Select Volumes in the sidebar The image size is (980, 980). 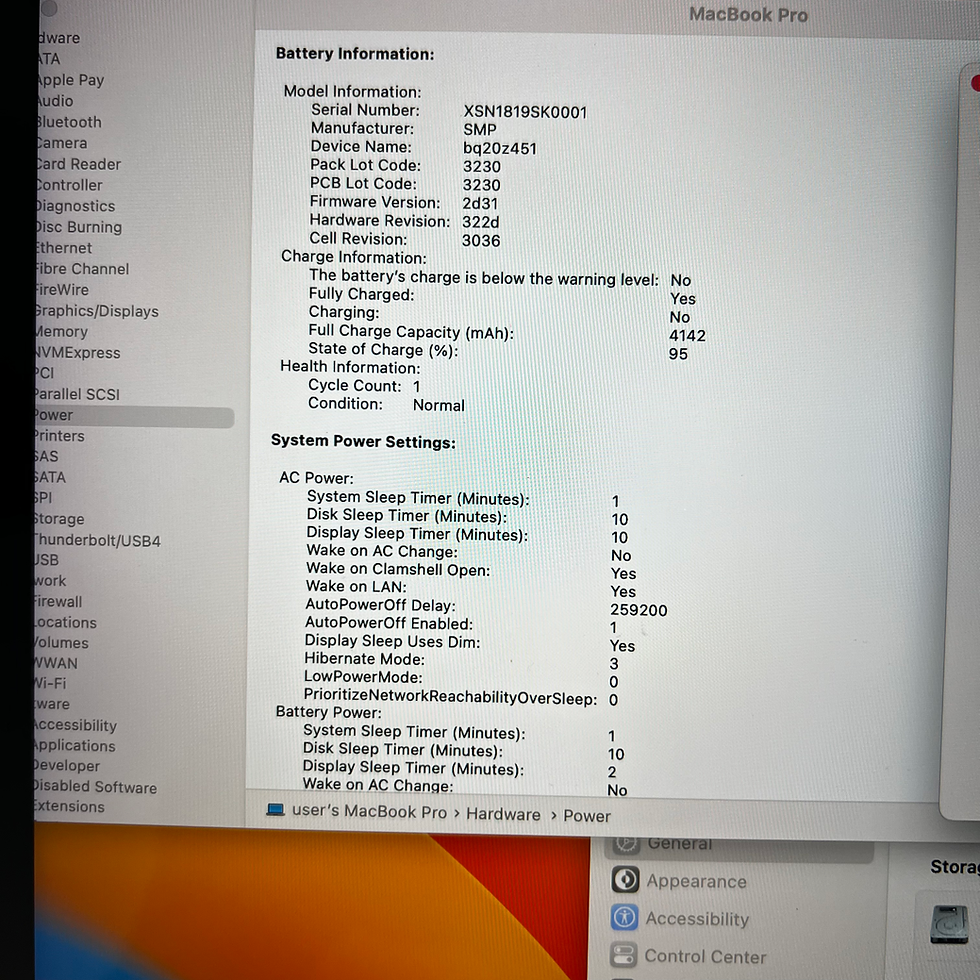61,642
